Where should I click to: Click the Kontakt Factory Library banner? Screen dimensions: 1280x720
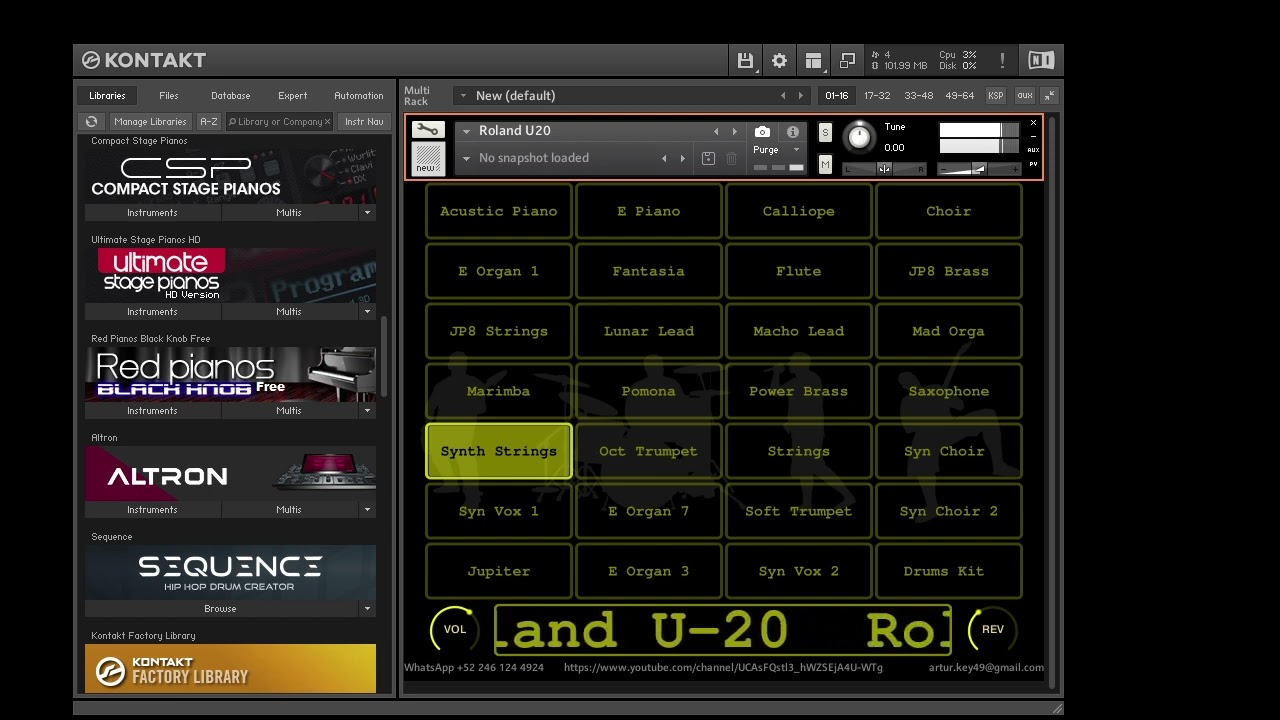tap(231, 669)
